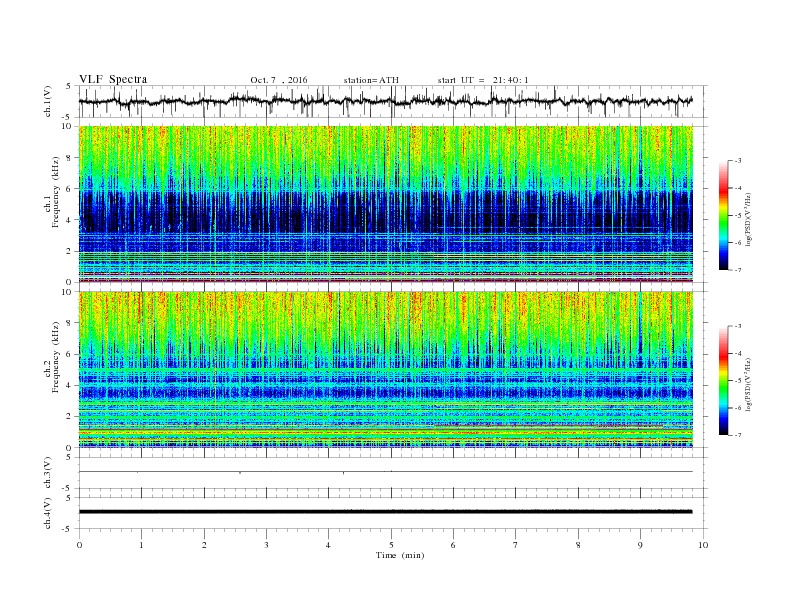Click the time axis tick label "8"
The width and height of the screenshot is (792, 612).
(578, 545)
